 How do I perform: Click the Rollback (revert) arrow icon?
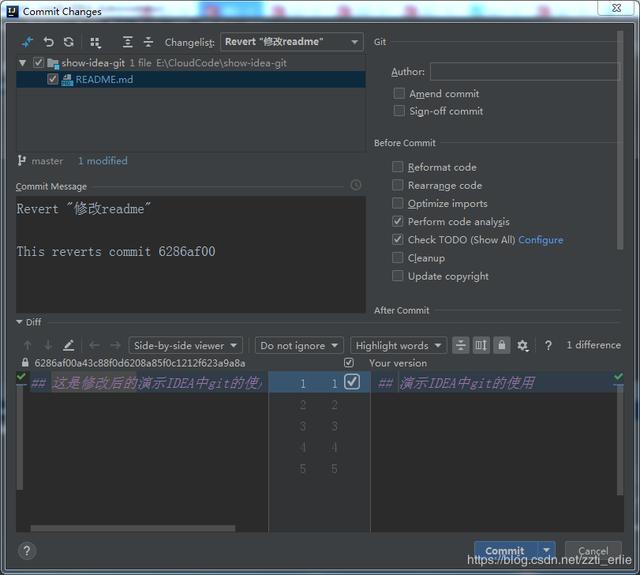pos(48,42)
